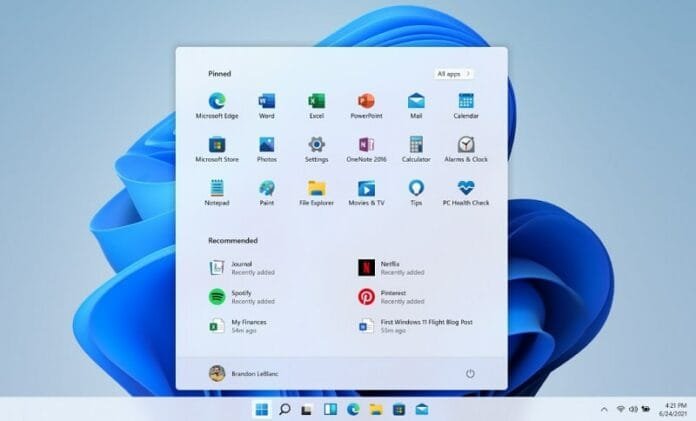This screenshot has height=421, width=696.
Task: Launch Notepad from pinned apps
Action: [217, 193]
